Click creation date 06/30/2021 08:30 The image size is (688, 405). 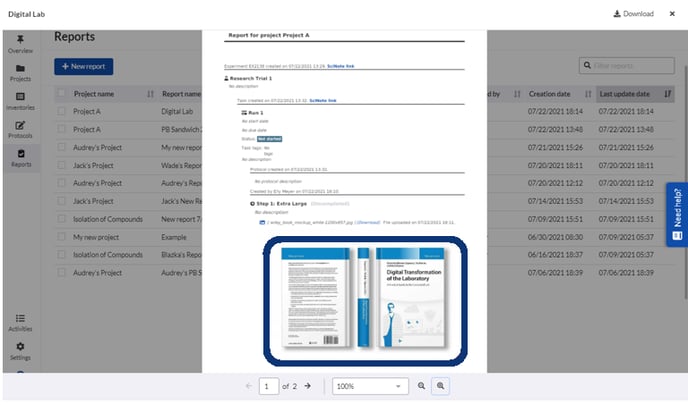555,237
